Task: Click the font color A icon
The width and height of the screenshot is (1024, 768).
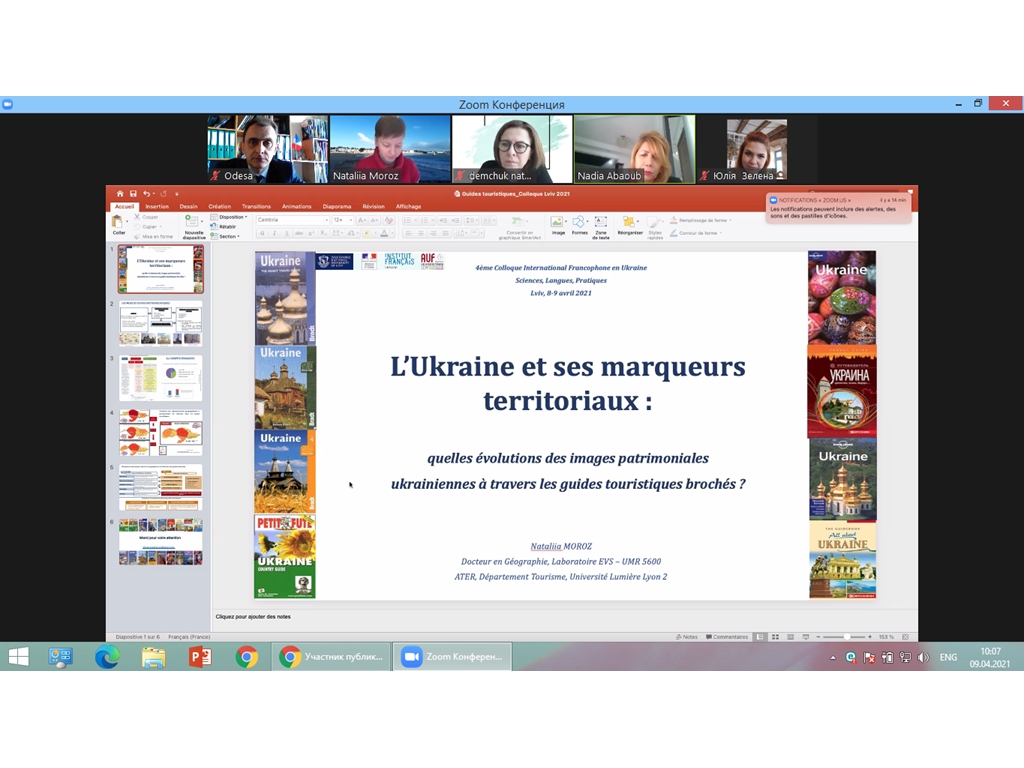Action: [384, 233]
